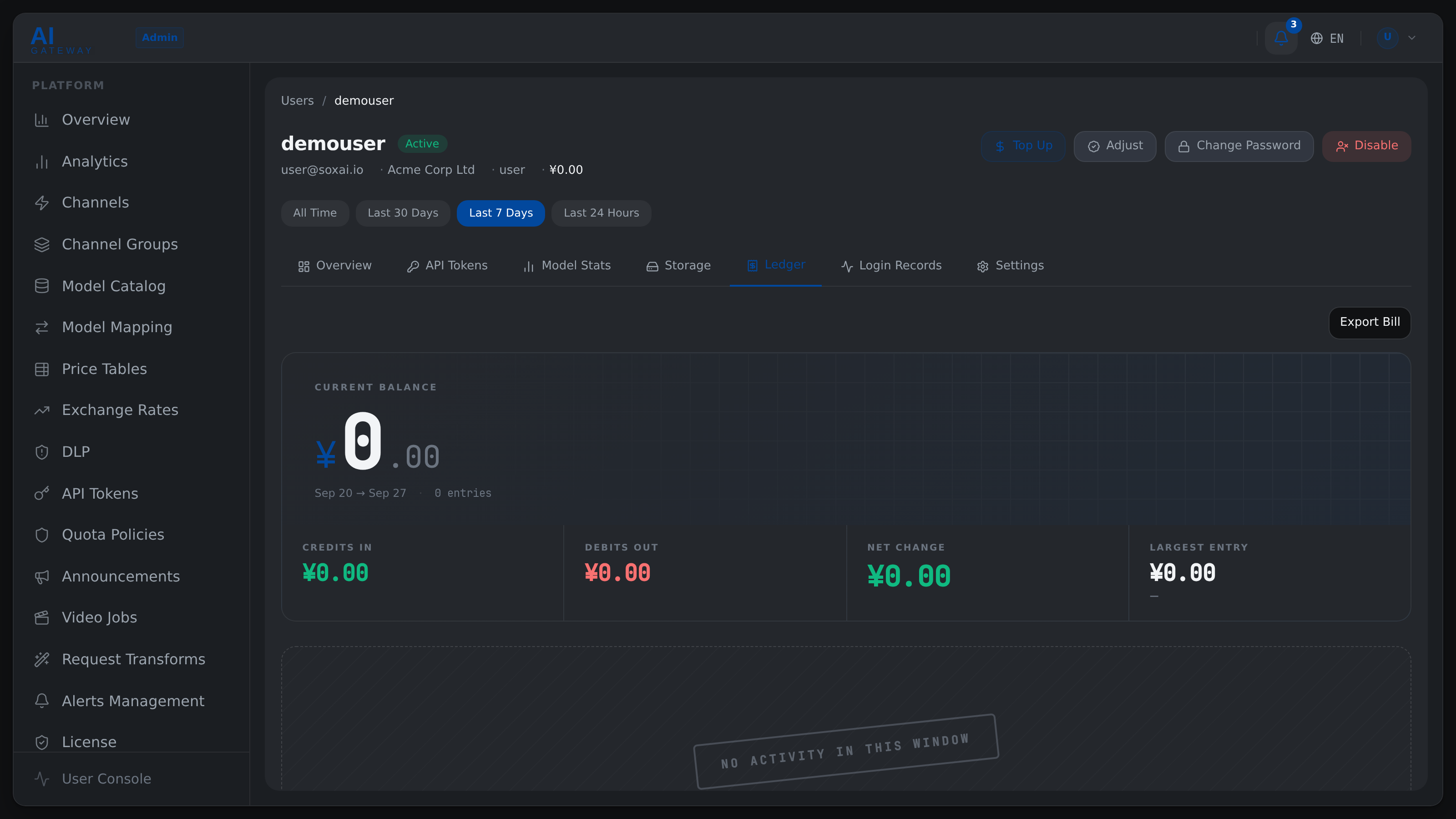This screenshot has width=1456, height=819.
Task: Open the user avatar U
Action: point(1387,37)
